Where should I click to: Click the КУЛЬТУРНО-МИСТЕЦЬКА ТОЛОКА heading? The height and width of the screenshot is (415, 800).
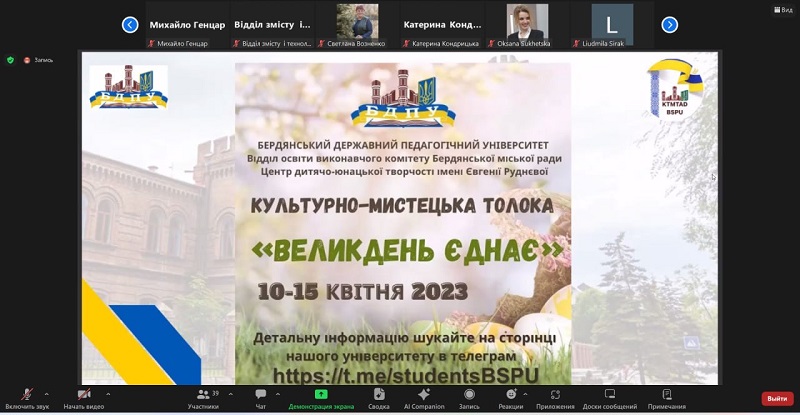[402, 206]
